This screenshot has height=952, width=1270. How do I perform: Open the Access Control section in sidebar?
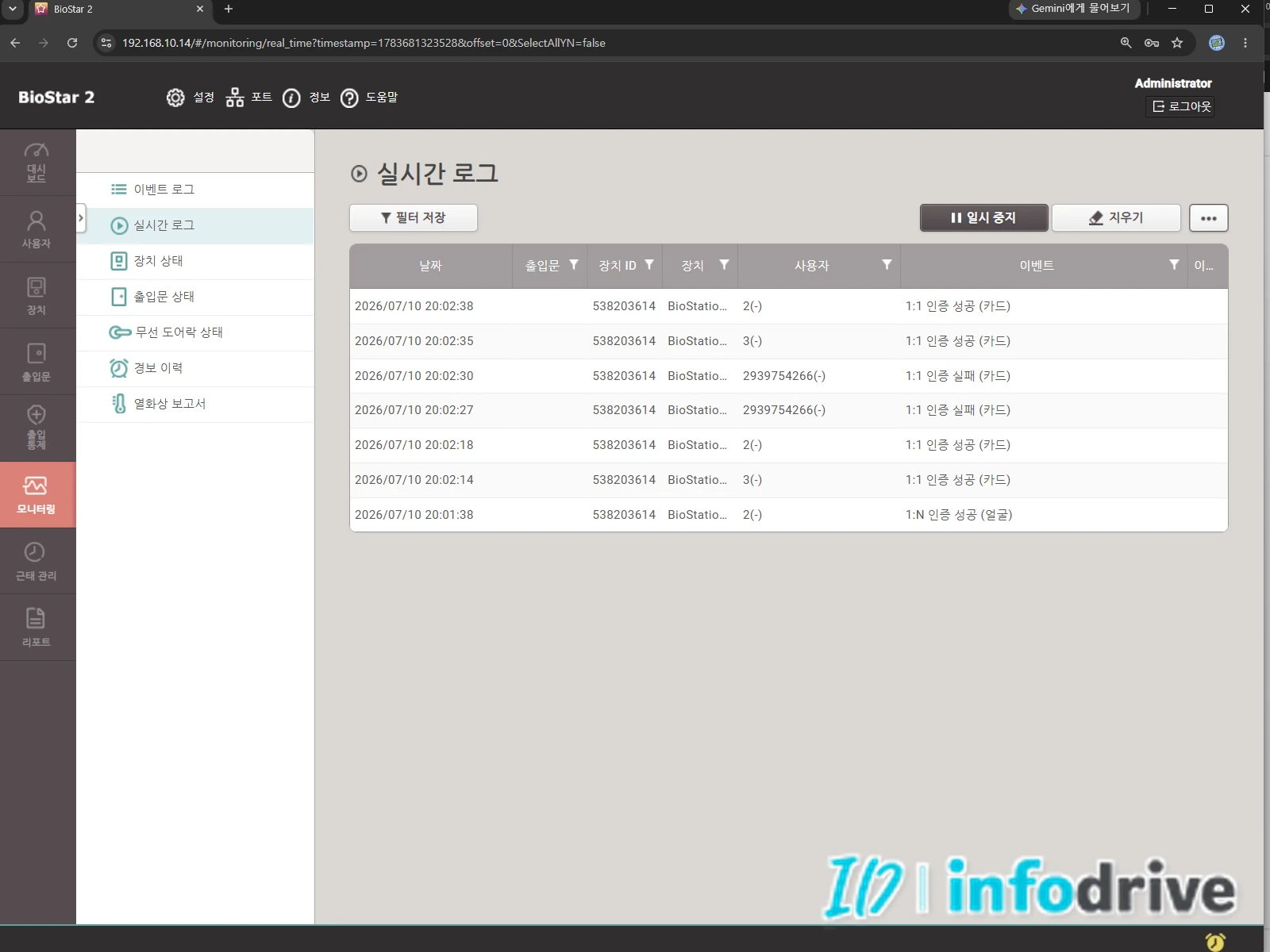37,428
